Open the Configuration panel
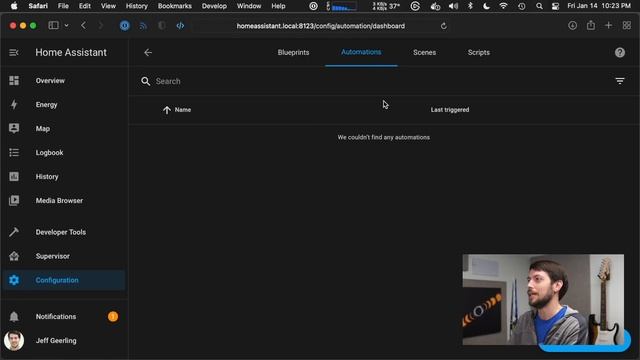640x360 pixels. (64, 280)
